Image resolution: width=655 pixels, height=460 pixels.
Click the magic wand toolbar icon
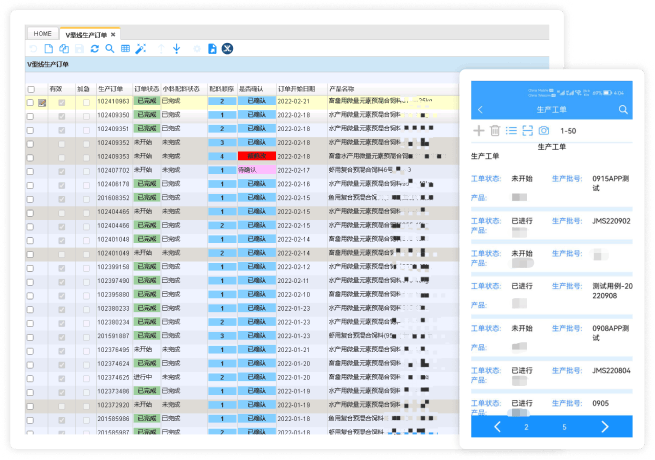click(141, 48)
